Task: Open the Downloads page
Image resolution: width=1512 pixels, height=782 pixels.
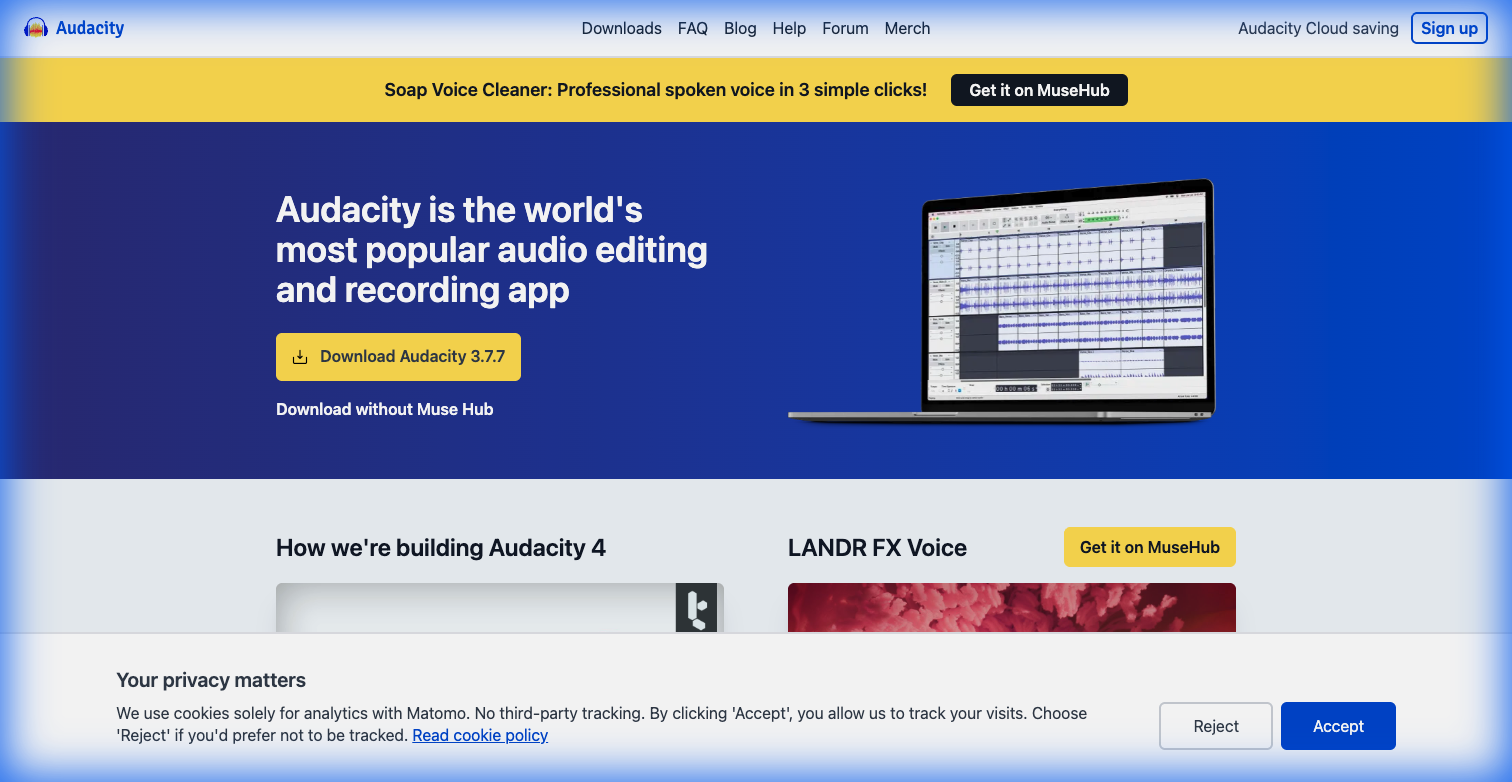Action: tap(621, 28)
